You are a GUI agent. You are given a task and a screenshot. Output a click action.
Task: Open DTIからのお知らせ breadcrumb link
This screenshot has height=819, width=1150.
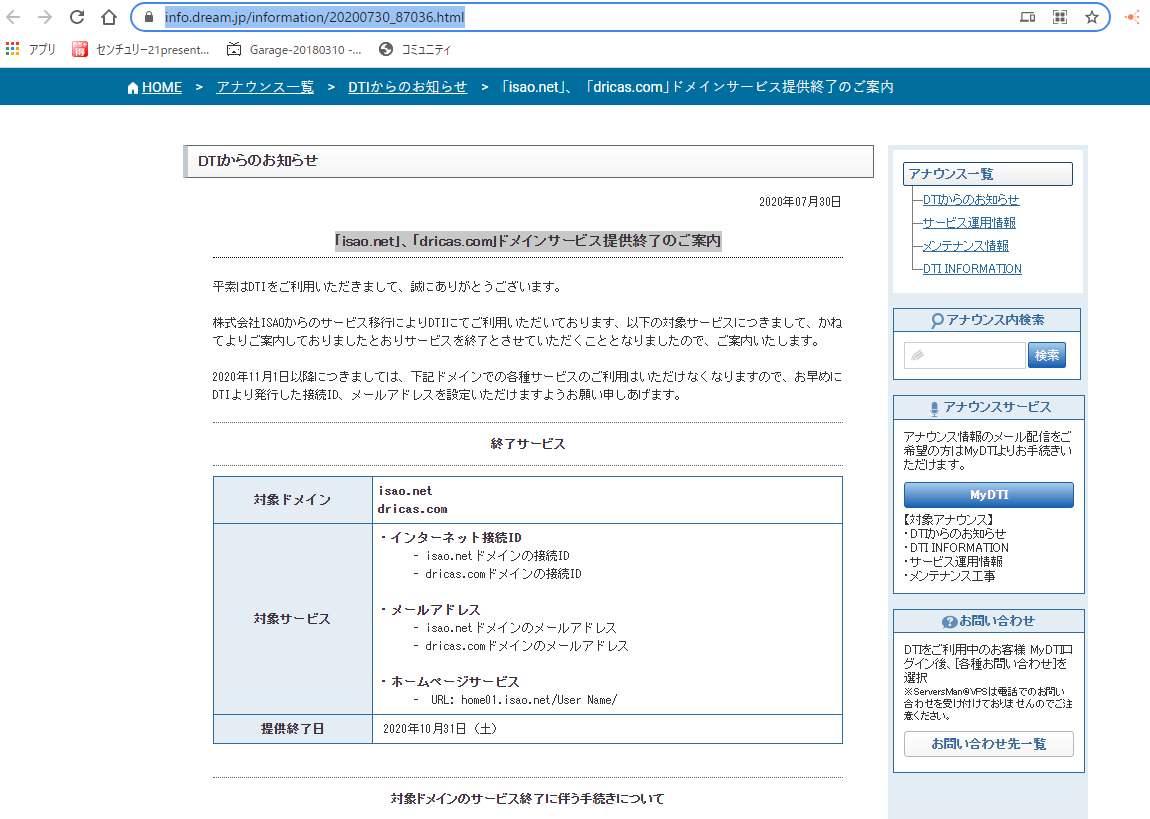click(408, 87)
